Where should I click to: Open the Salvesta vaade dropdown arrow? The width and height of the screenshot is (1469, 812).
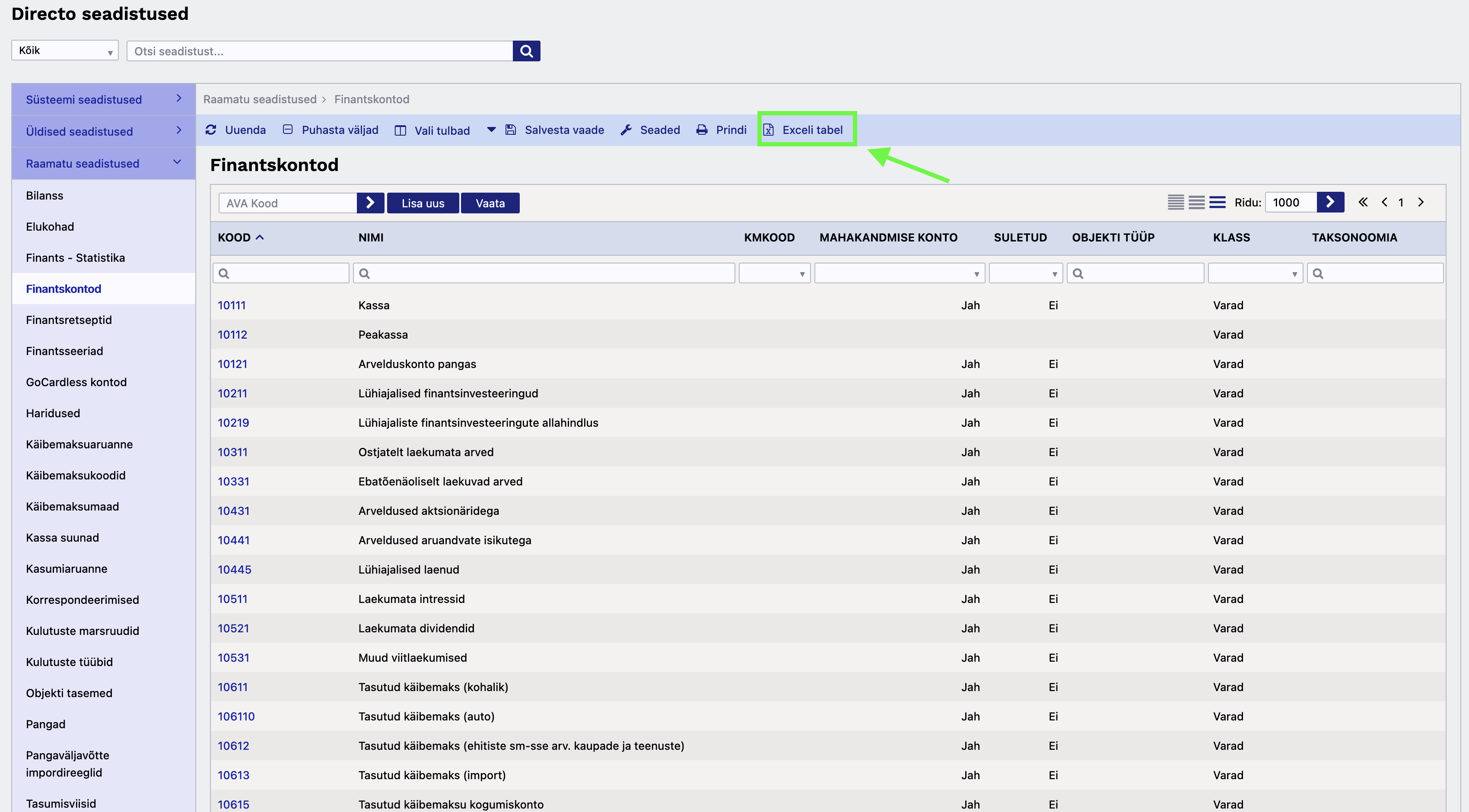(x=491, y=130)
